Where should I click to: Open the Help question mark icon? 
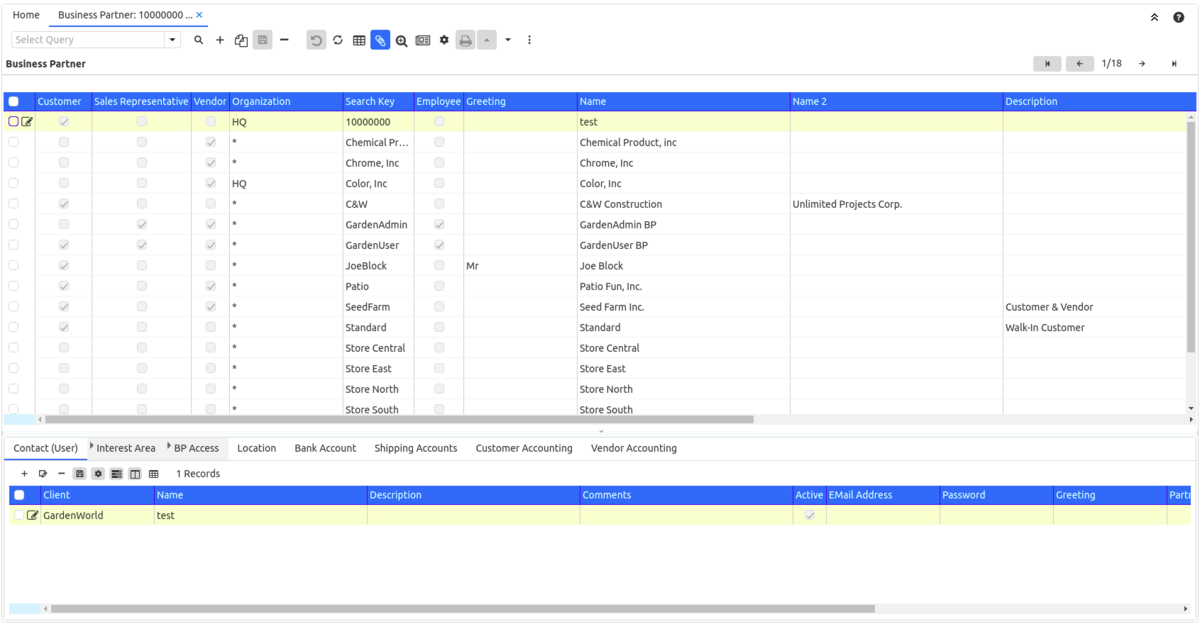tap(1179, 17)
